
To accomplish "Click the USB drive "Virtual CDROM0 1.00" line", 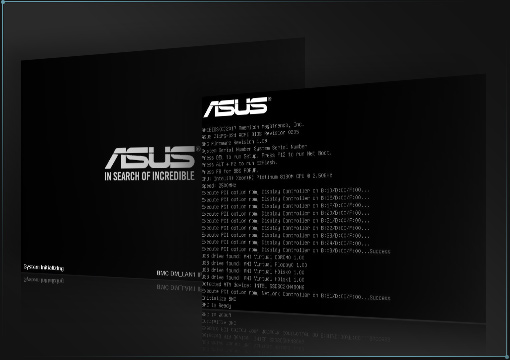I will click(253, 257).
